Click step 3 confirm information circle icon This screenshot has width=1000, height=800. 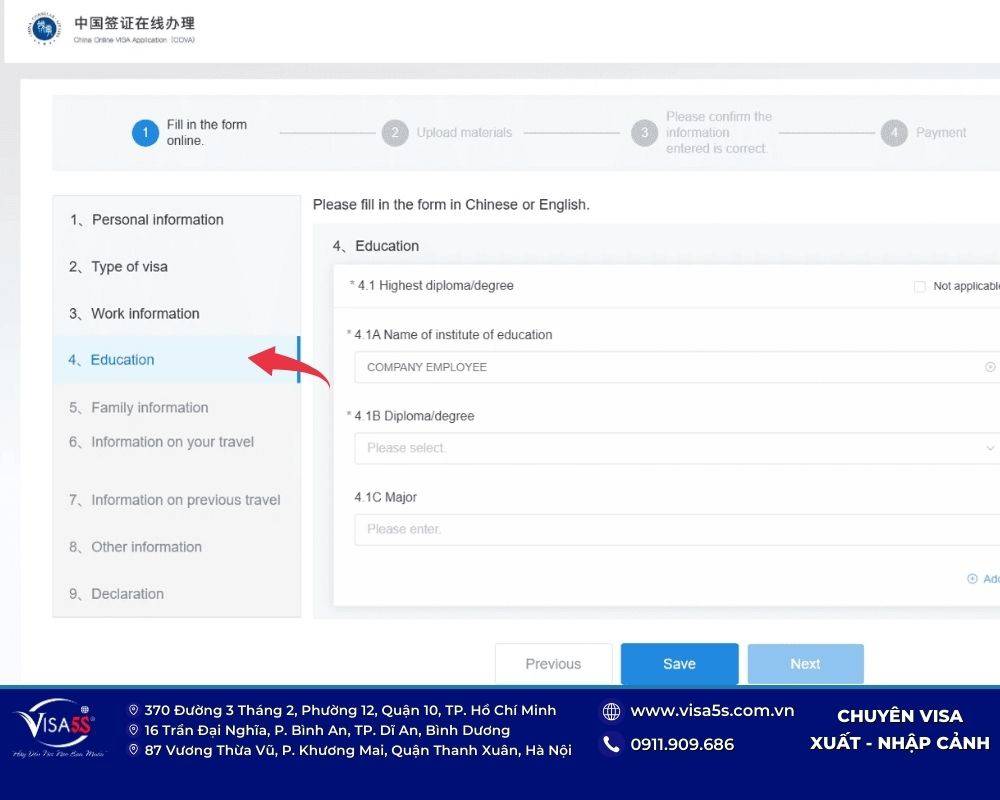pyautogui.click(x=645, y=132)
